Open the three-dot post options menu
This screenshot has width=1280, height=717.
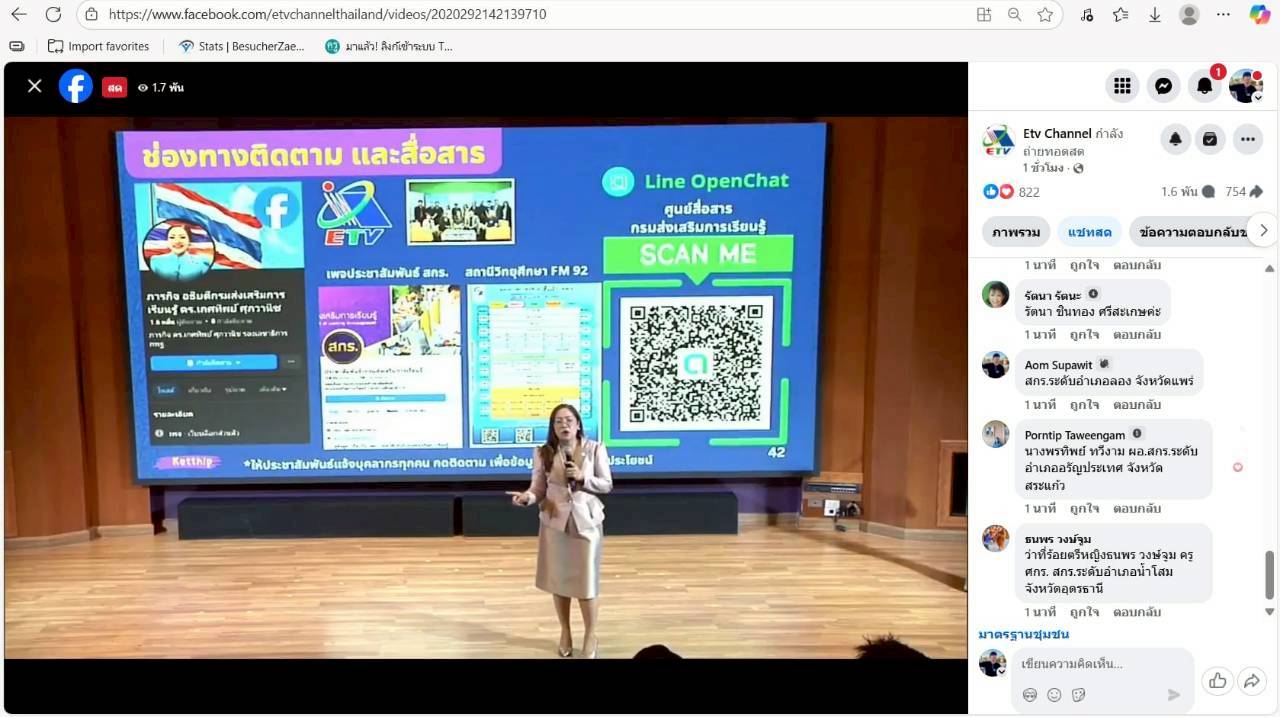coord(1247,140)
